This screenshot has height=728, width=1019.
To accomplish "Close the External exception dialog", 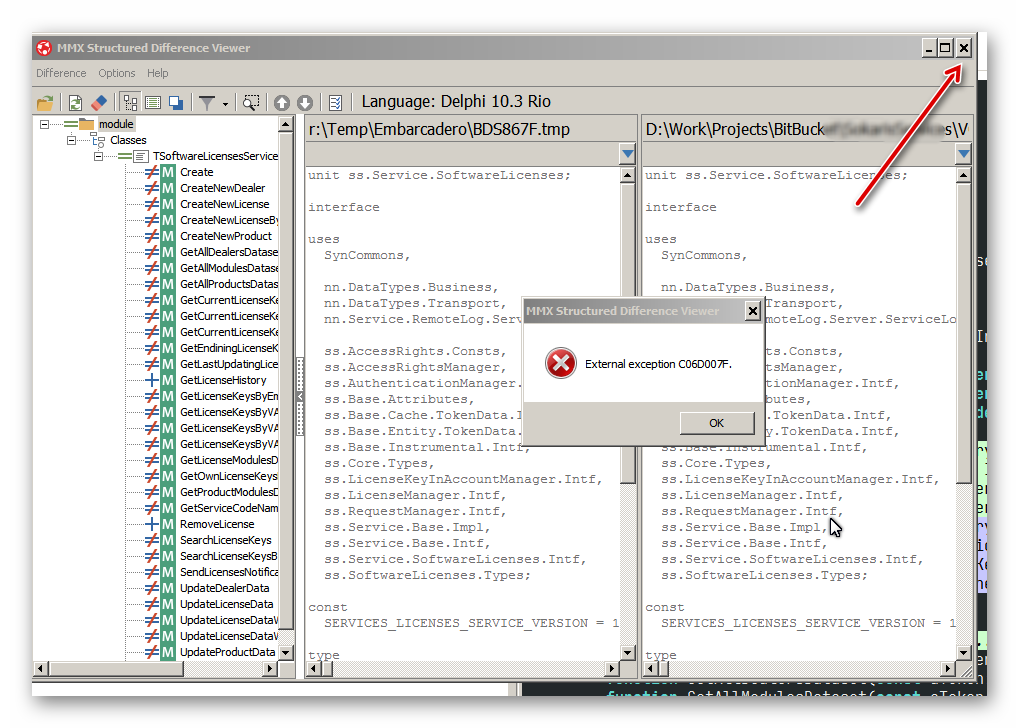I will tap(753, 311).
